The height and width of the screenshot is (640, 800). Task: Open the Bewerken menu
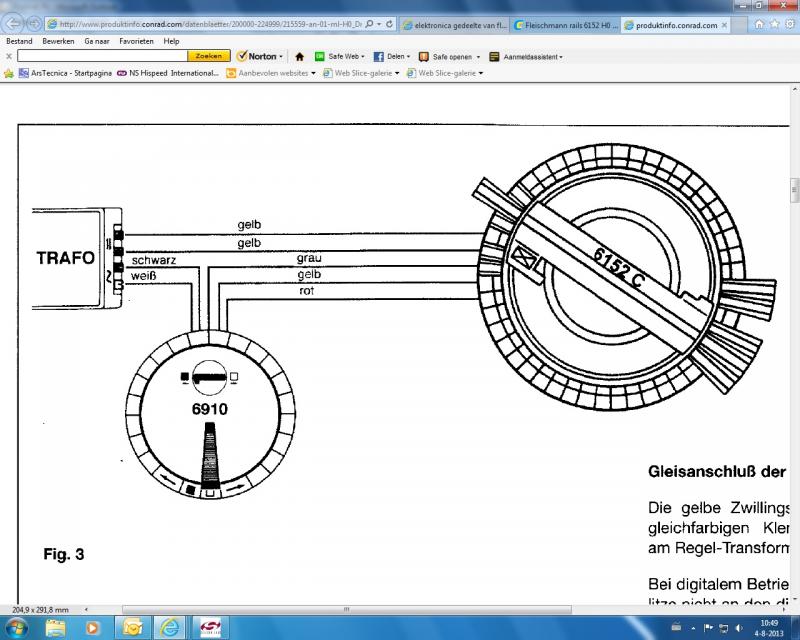(58, 41)
